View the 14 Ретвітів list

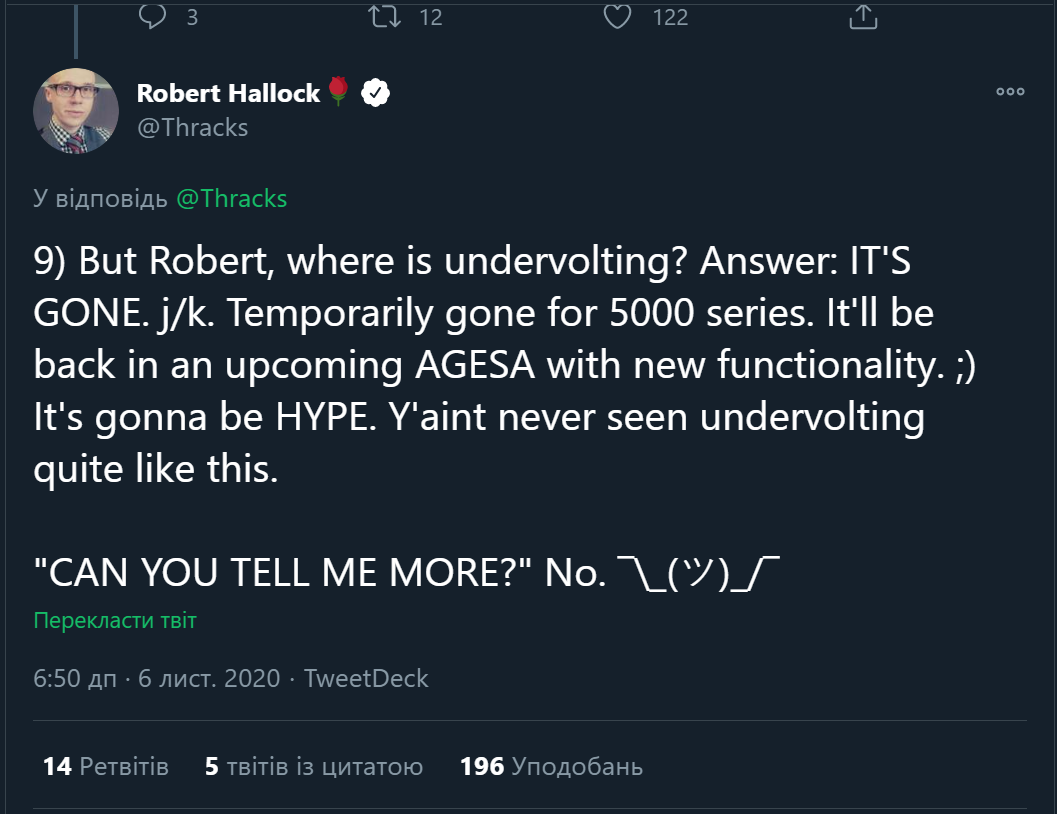[x=105, y=767]
